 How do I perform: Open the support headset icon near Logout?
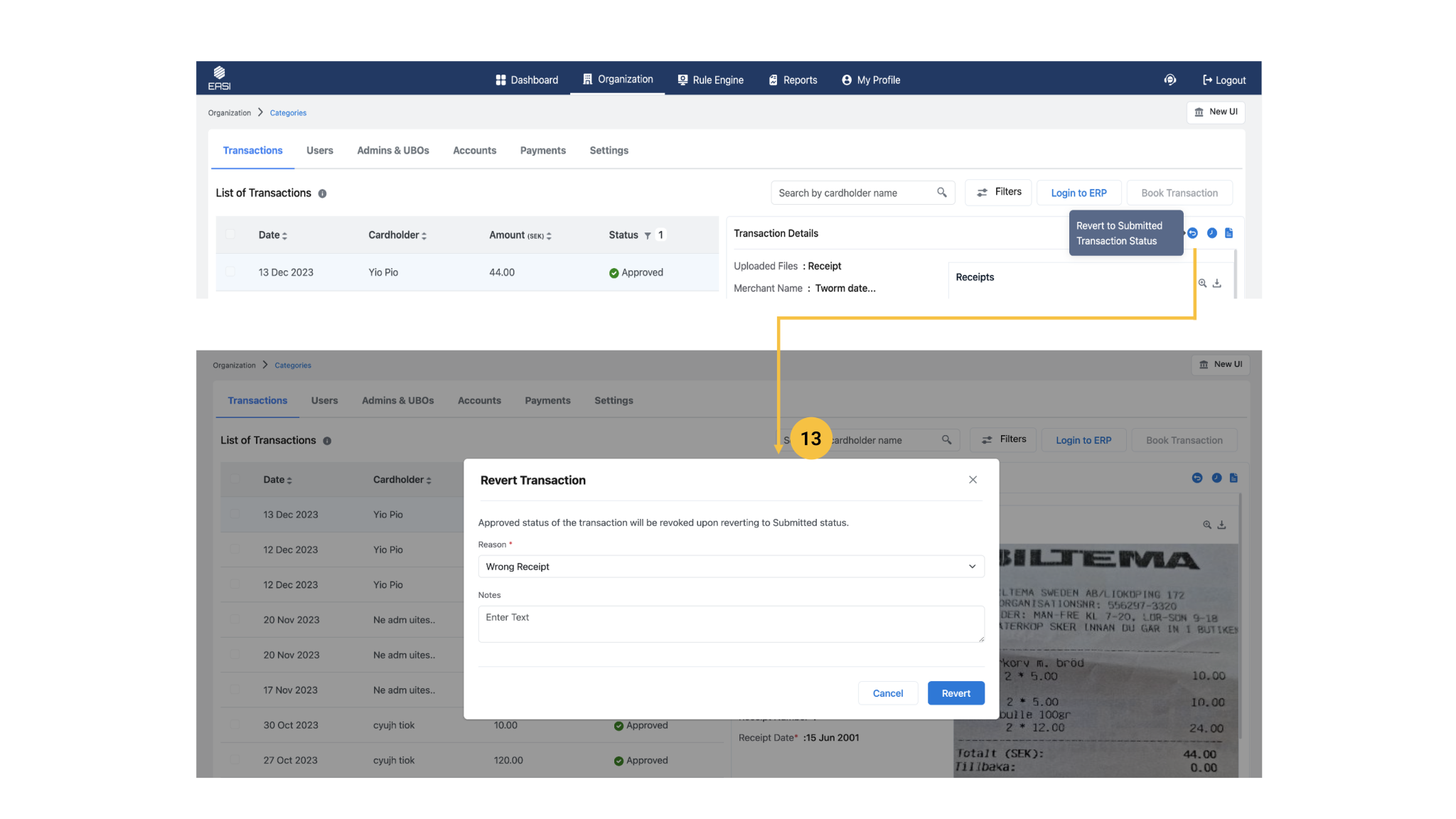[1169, 80]
